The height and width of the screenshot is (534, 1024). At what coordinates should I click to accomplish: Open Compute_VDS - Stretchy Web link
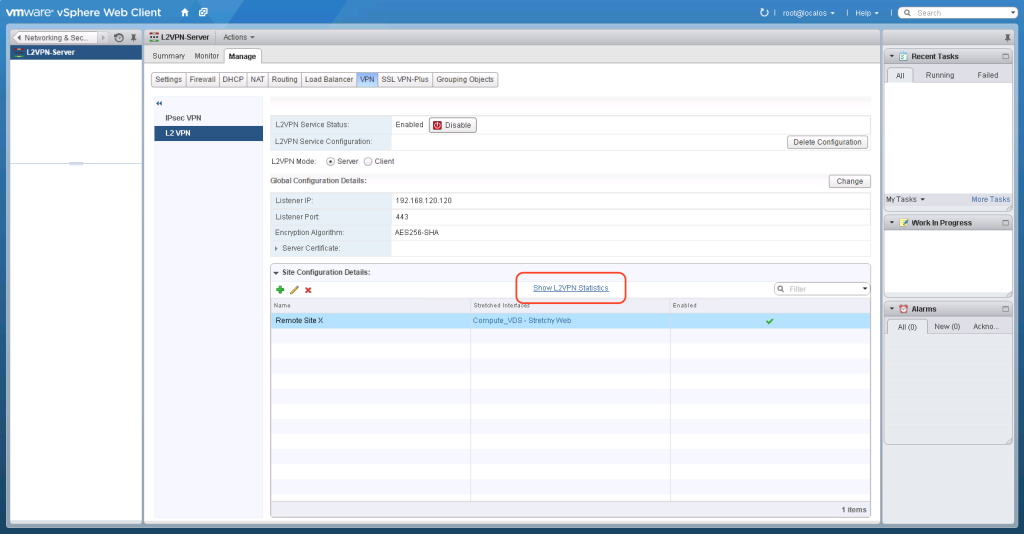pyautogui.click(x=522, y=321)
